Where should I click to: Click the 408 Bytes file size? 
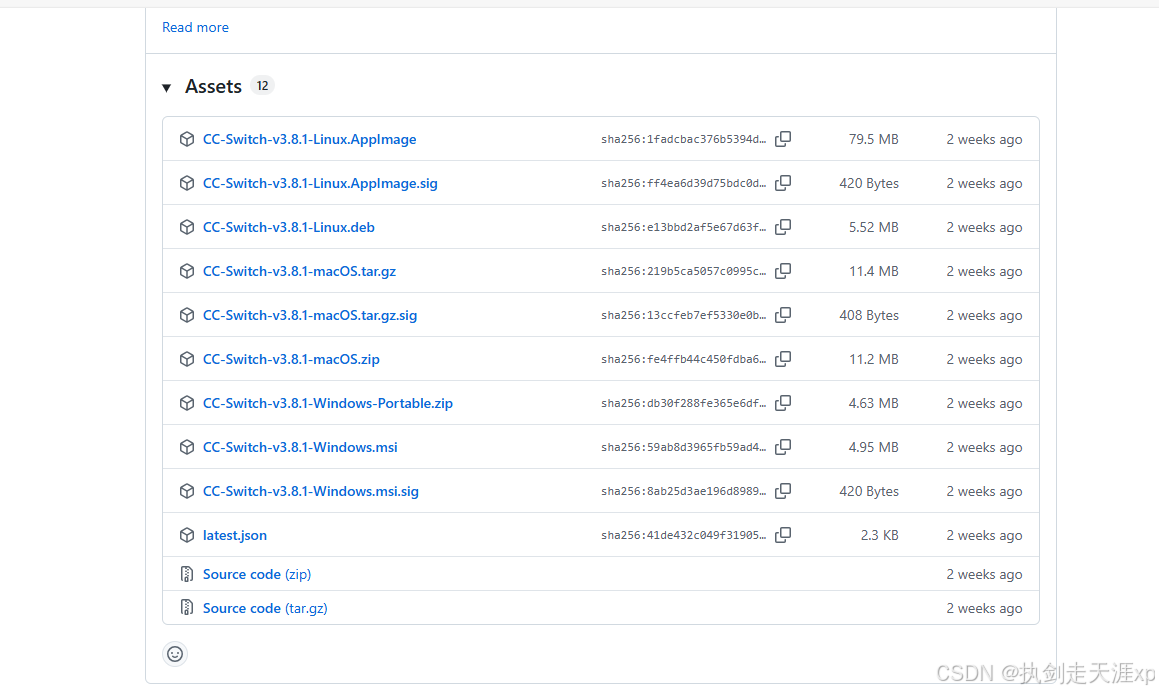[869, 315]
